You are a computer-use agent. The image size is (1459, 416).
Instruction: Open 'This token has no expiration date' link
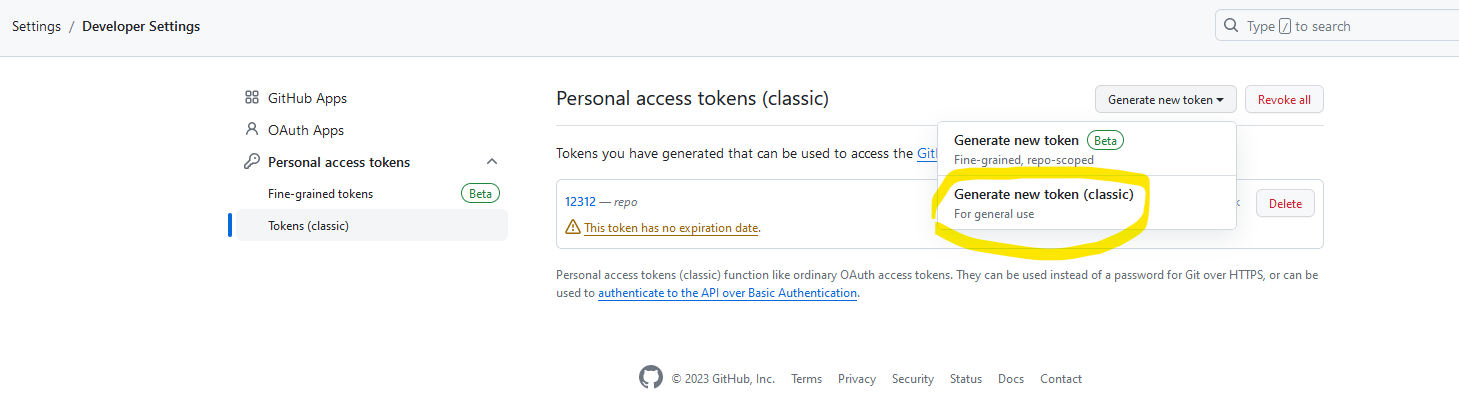coord(671,228)
